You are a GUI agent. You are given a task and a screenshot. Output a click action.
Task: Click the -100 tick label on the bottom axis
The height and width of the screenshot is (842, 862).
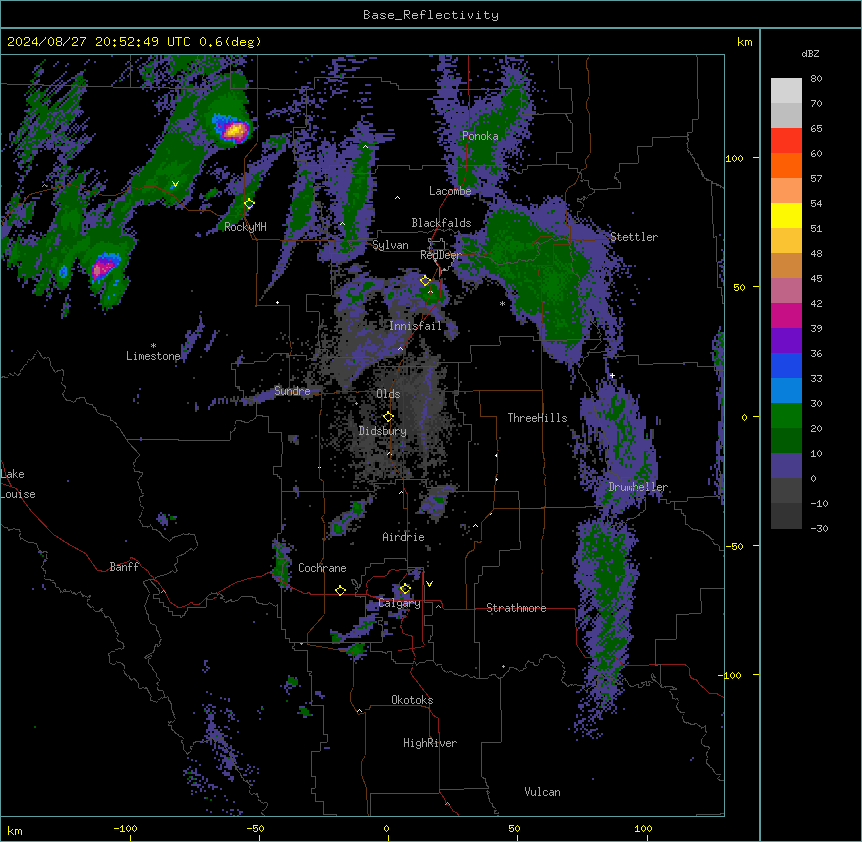pos(125,829)
